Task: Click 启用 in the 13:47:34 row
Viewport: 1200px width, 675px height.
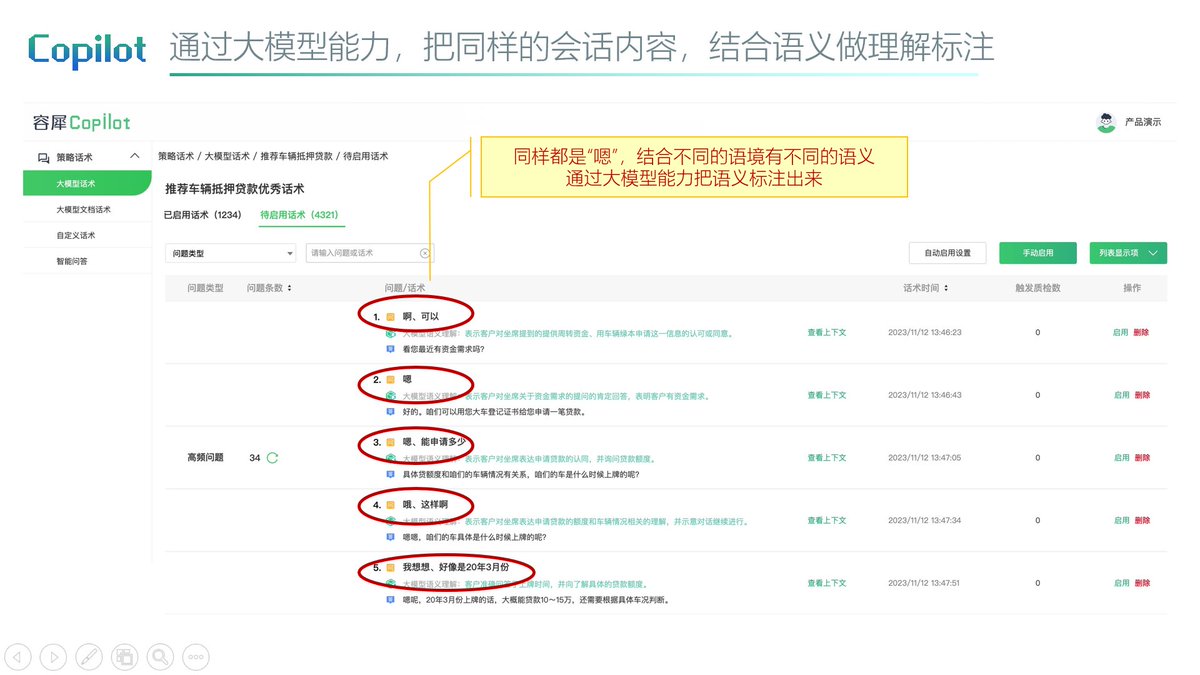Action: coord(1121,521)
